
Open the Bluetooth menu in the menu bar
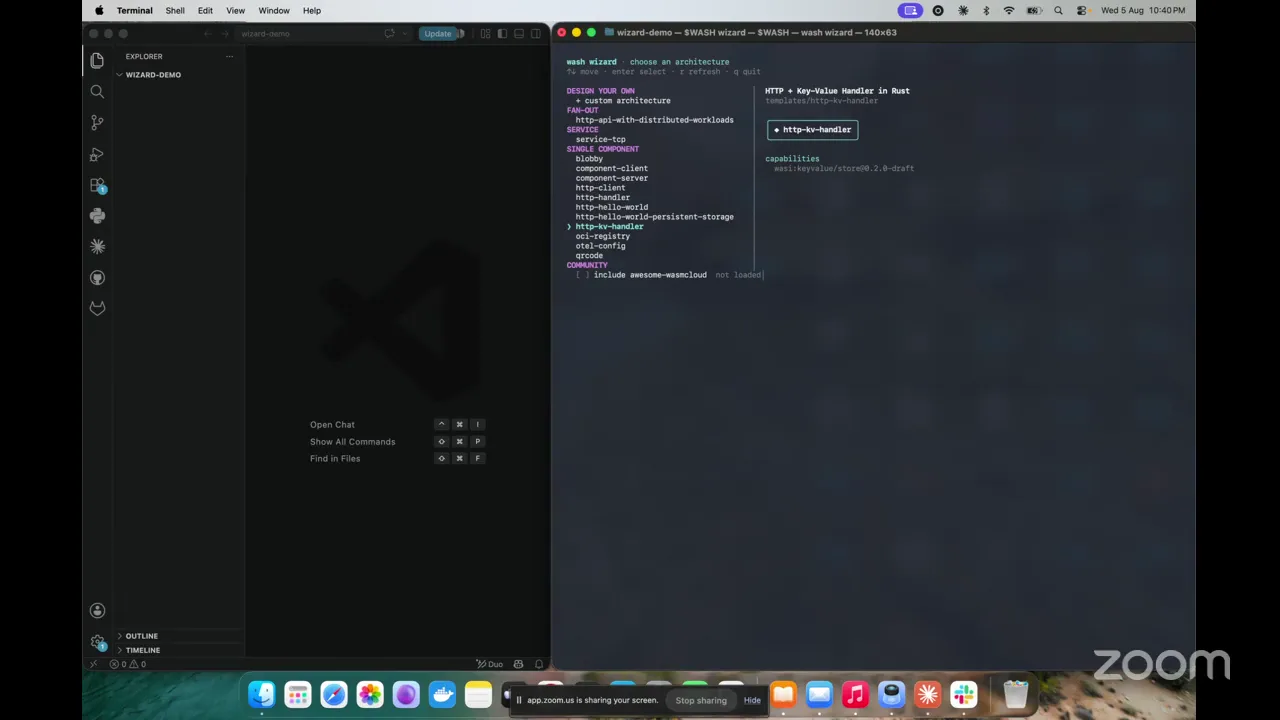coord(986,11)
